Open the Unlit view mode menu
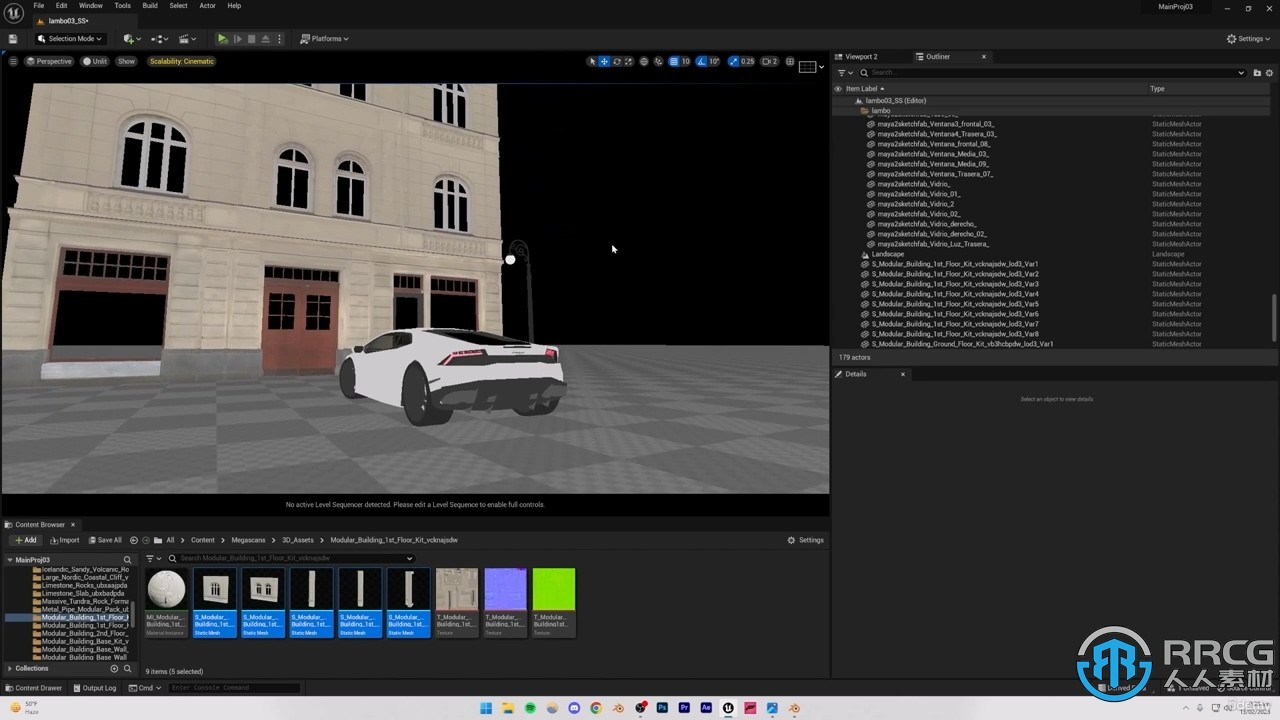This screenshot has width=1280, height=720. click(x=95, y=61)
